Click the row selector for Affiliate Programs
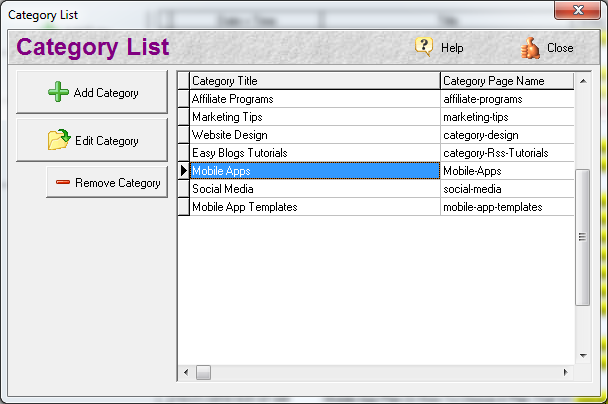The width and height of the screenshot is (608, 404). click(183, 99)
